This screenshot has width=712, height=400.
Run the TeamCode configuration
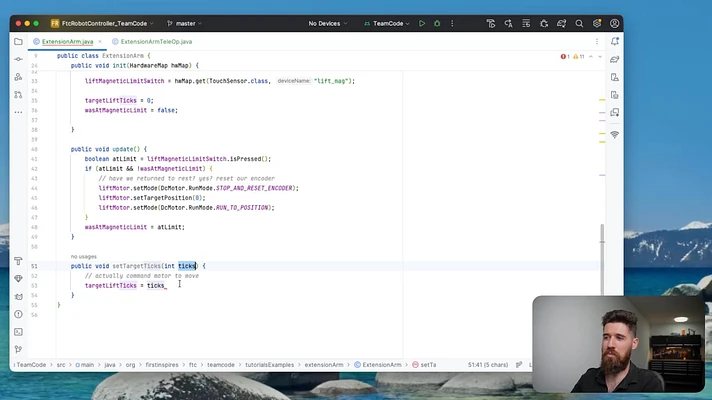[x=422, y=24]
